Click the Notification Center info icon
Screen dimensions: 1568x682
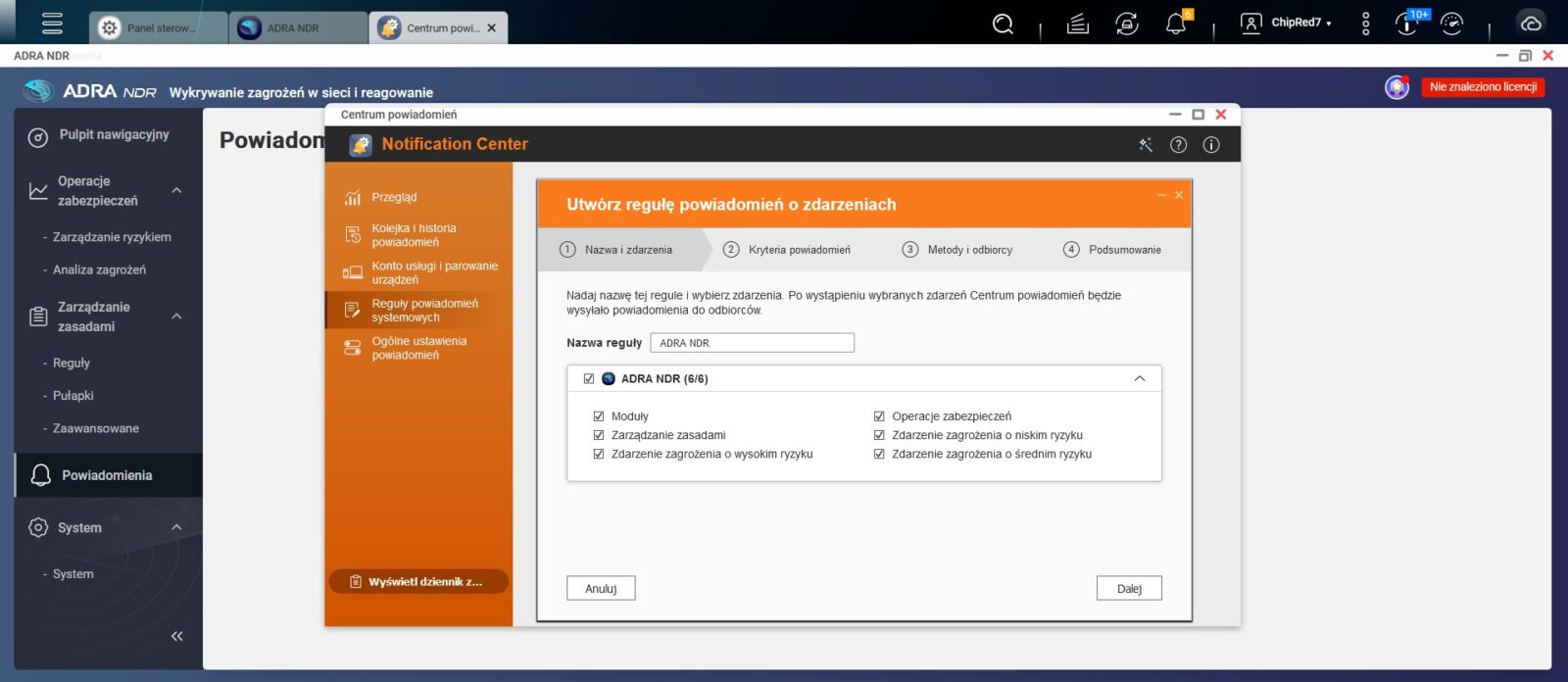tap(1211, 145)
